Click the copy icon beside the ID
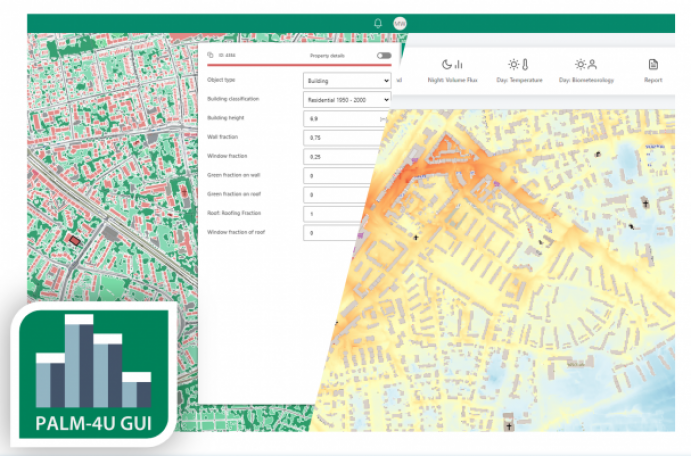691x456 pixels. pos(210,56)
